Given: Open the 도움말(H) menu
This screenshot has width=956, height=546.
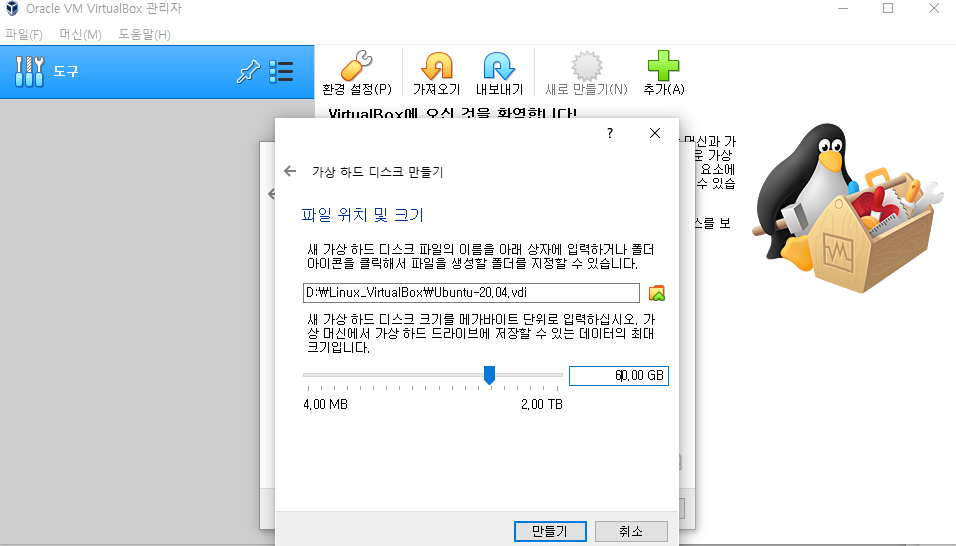Looking at the screenshot, I should 144,34.
